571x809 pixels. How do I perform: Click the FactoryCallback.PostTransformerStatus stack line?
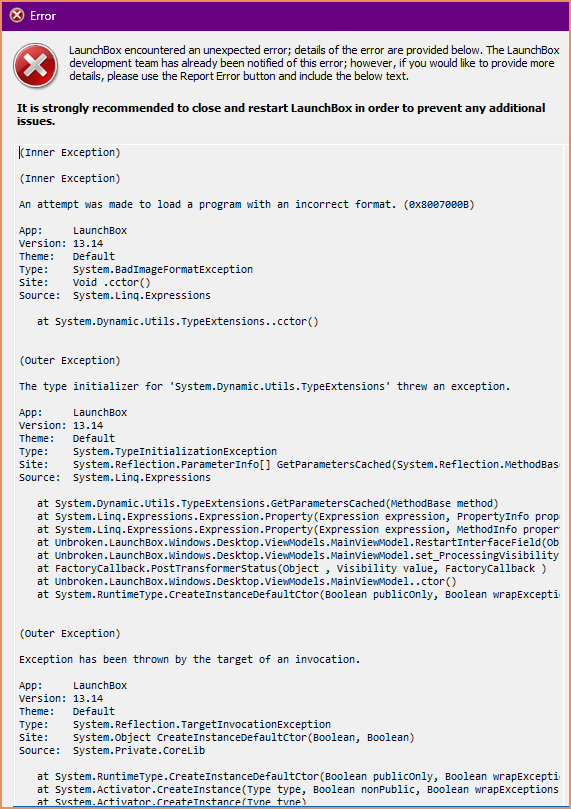click(x=292, y=569)
